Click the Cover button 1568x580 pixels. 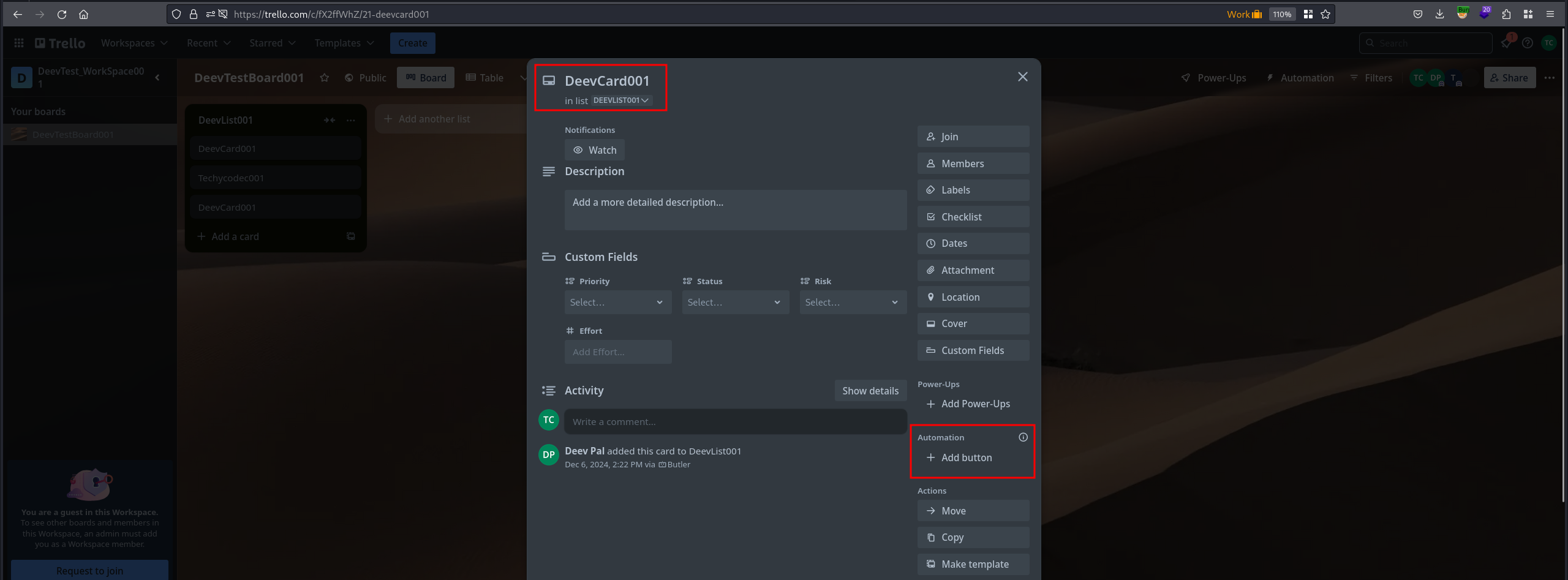tap(973, 323)
